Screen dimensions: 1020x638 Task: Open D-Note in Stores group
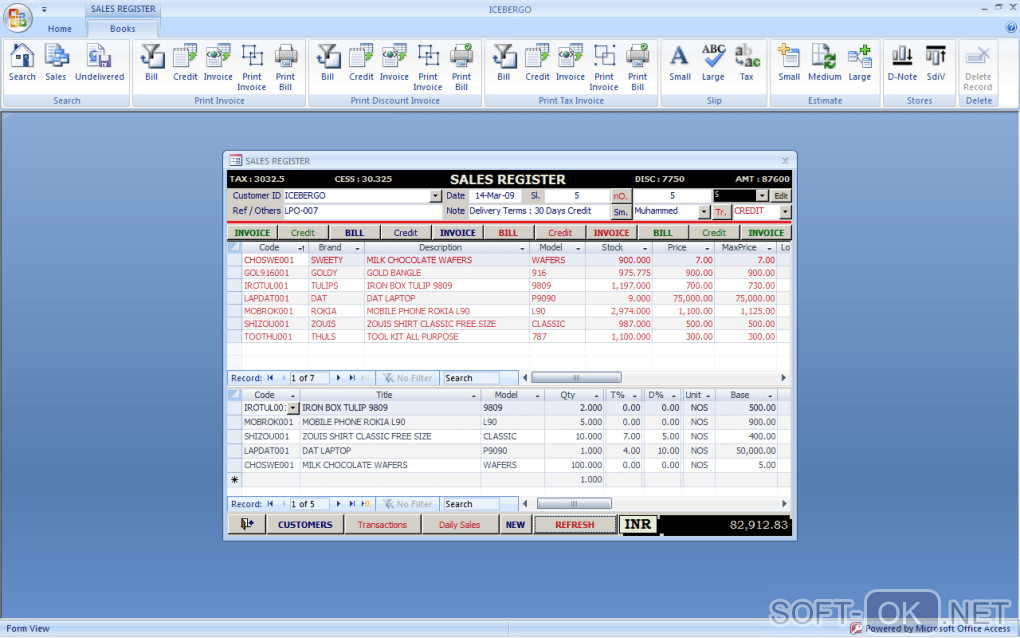click(902, 63)
